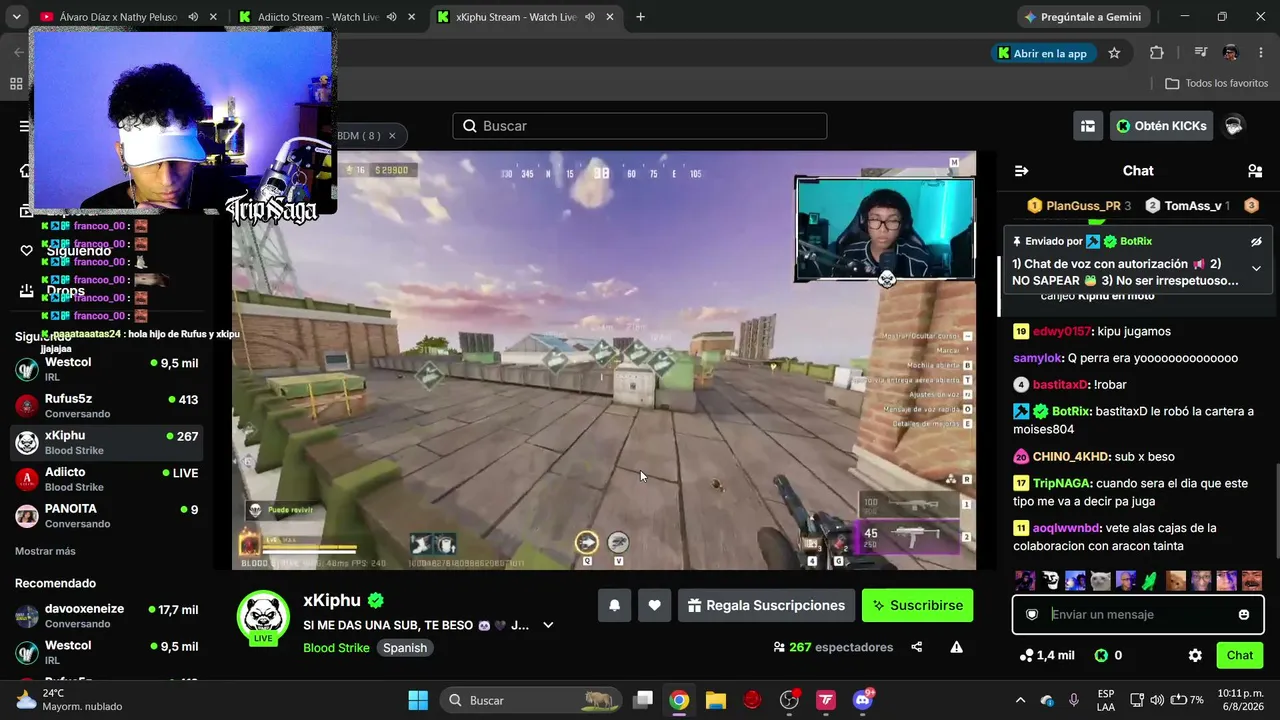Focus the Enviar un mensaje chat input
This screenshot has width=1280, height=720.
[1137, 615]
